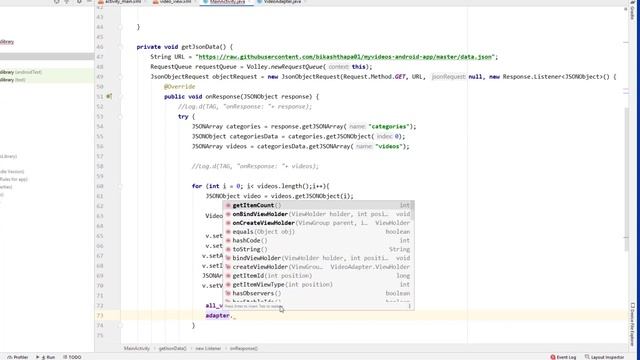640x360 pixels.
Task: Click the fold end marker on line 44
Action: click(x=120, y=27)
